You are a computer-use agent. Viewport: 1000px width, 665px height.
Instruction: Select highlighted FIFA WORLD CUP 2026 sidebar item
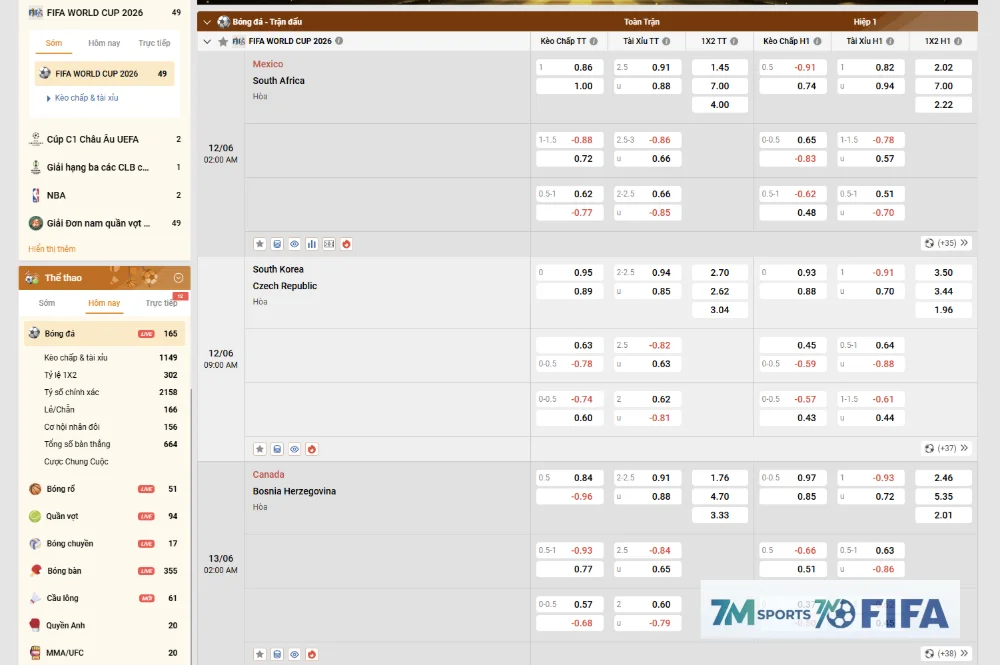(x=105, y=74)
